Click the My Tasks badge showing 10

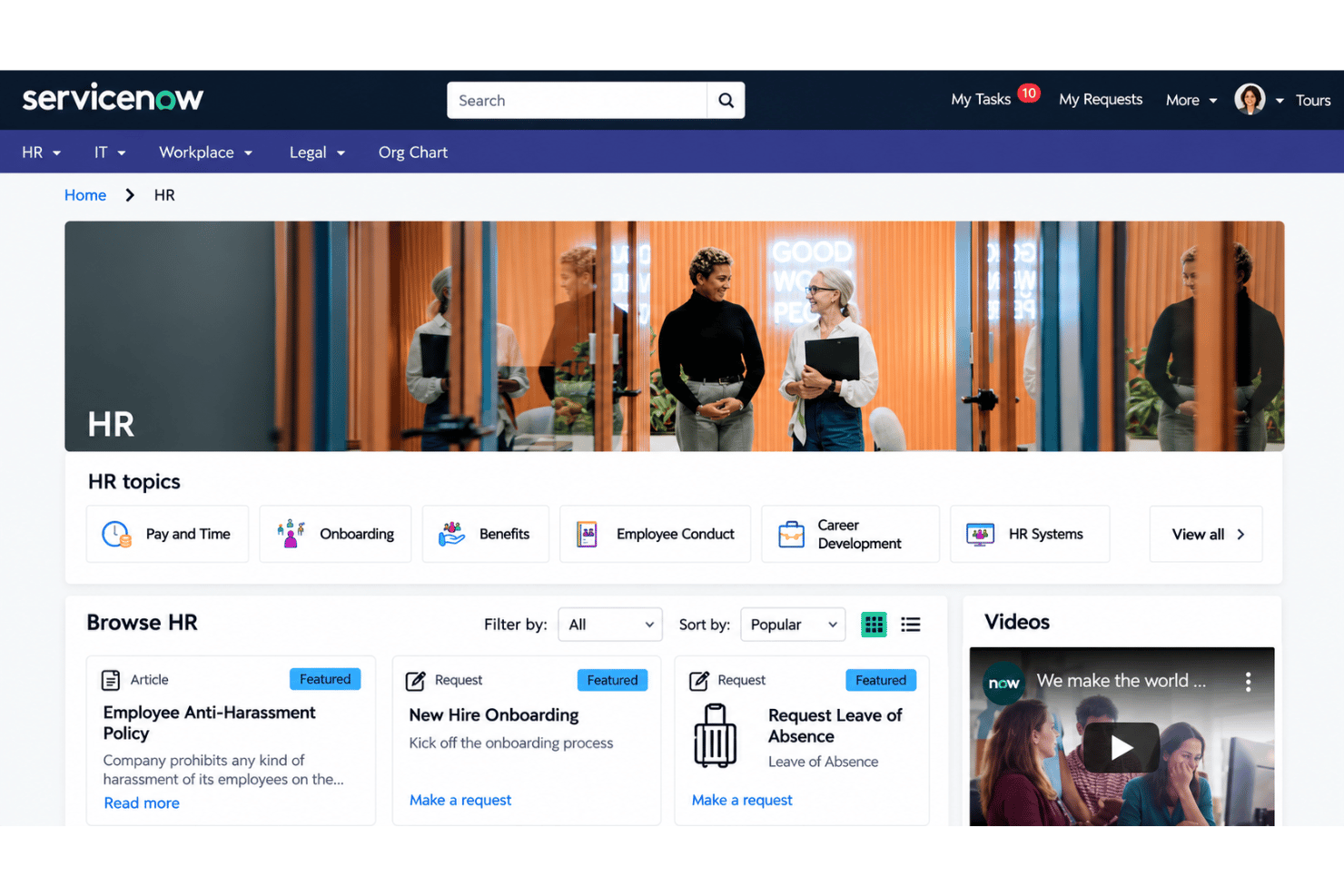pos(1028,93)
